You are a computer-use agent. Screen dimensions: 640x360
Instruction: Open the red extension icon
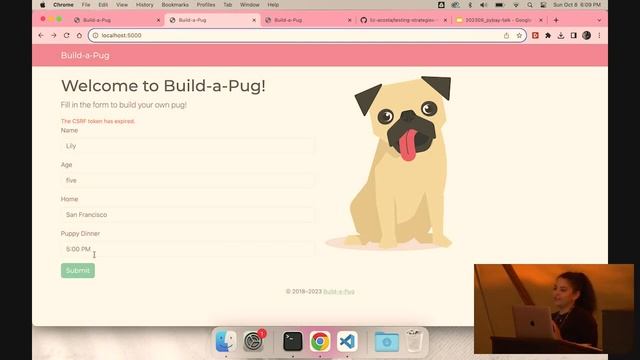coord(535,36)
